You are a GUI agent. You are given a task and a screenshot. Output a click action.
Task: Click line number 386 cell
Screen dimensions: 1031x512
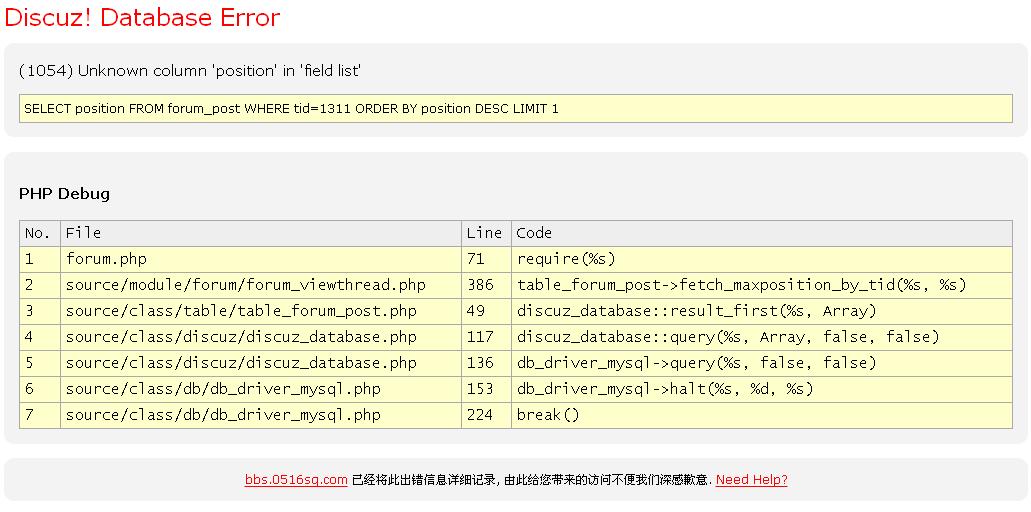[x=480, y=285]
